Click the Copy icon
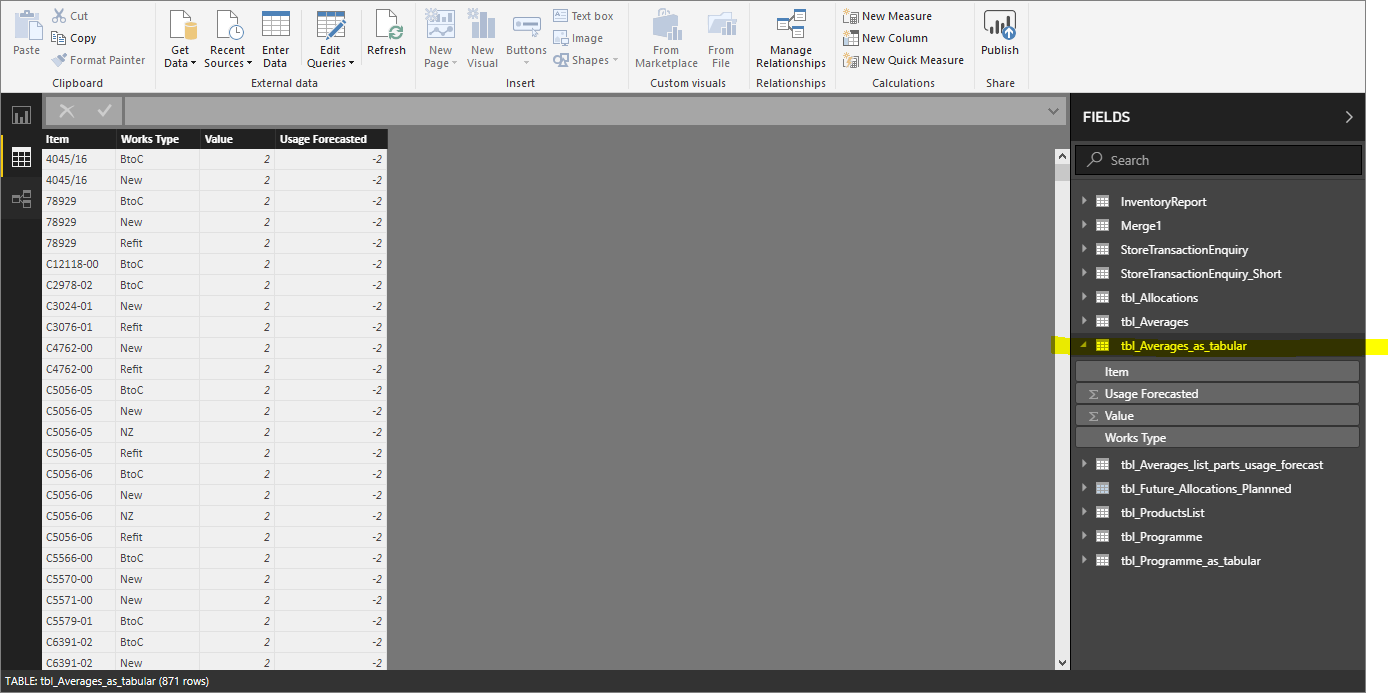The height and width of the screenshot is (693, 1388). pos(58,38)
